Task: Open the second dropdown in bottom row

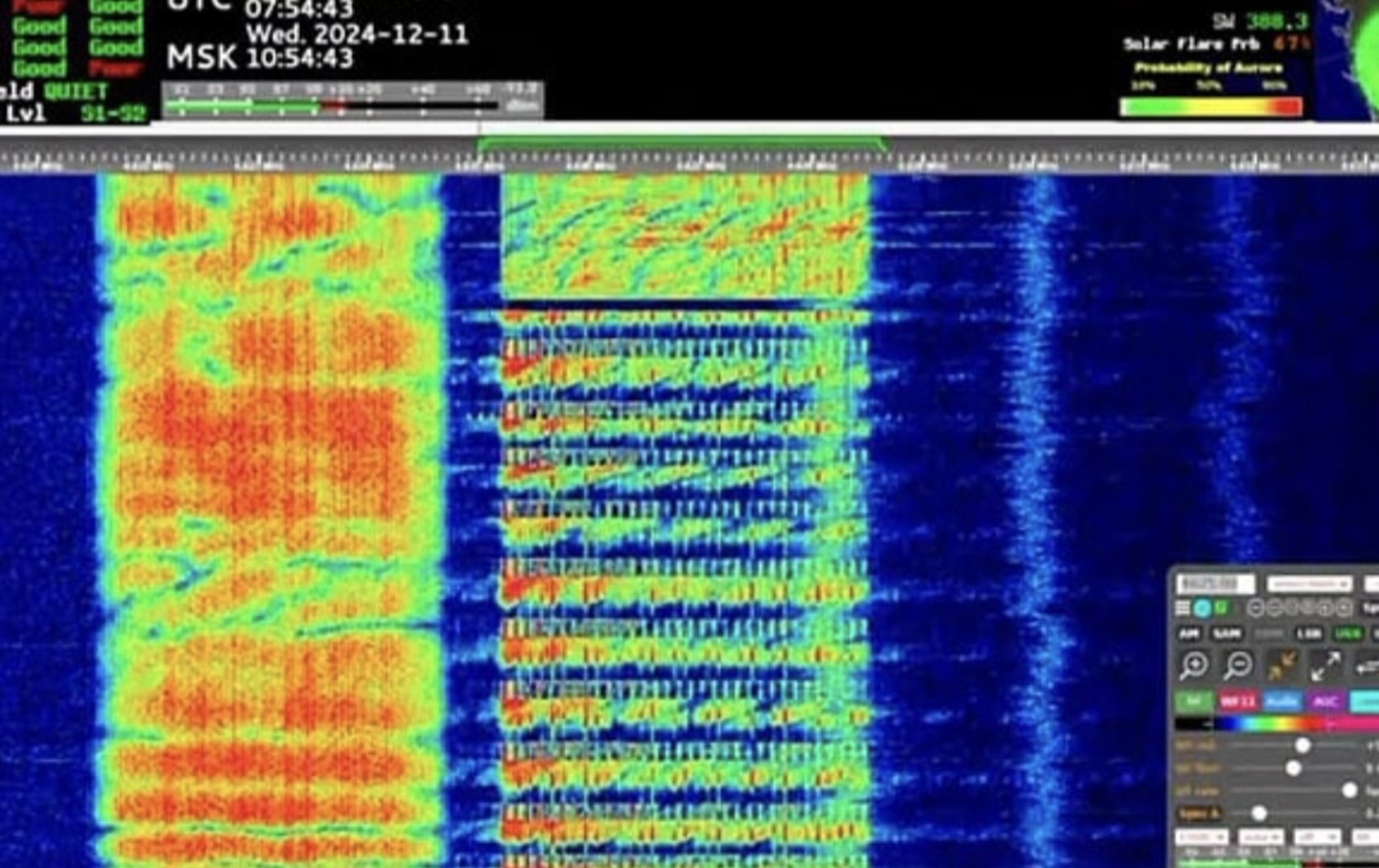Action: pyautogui.click(x=1260, y=837)
